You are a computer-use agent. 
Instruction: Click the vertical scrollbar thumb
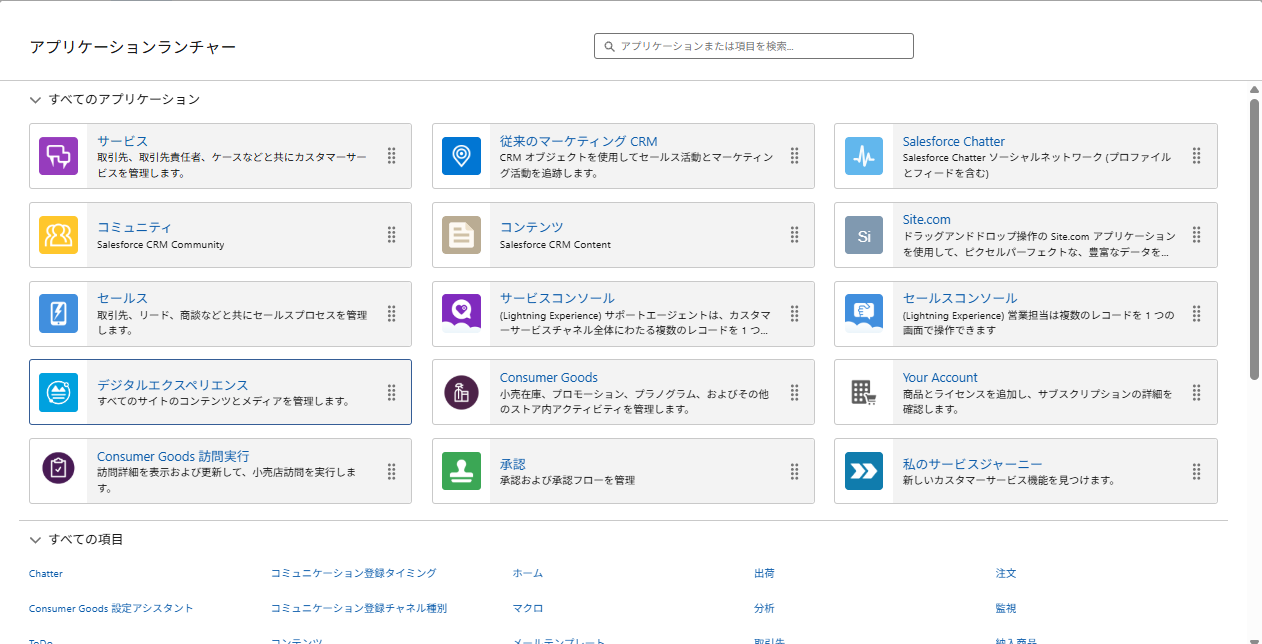[x=1254, y=238]
